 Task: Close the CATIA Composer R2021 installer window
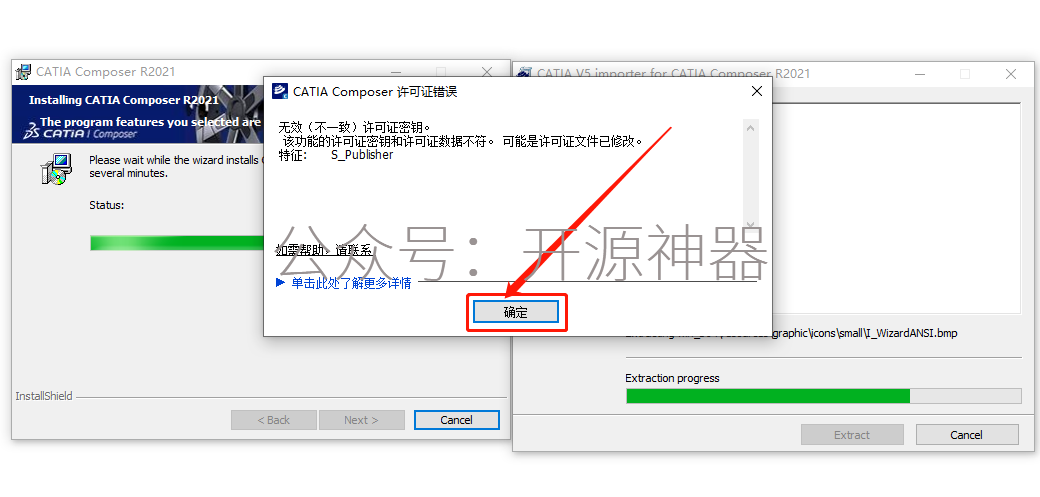click(487, 72)
